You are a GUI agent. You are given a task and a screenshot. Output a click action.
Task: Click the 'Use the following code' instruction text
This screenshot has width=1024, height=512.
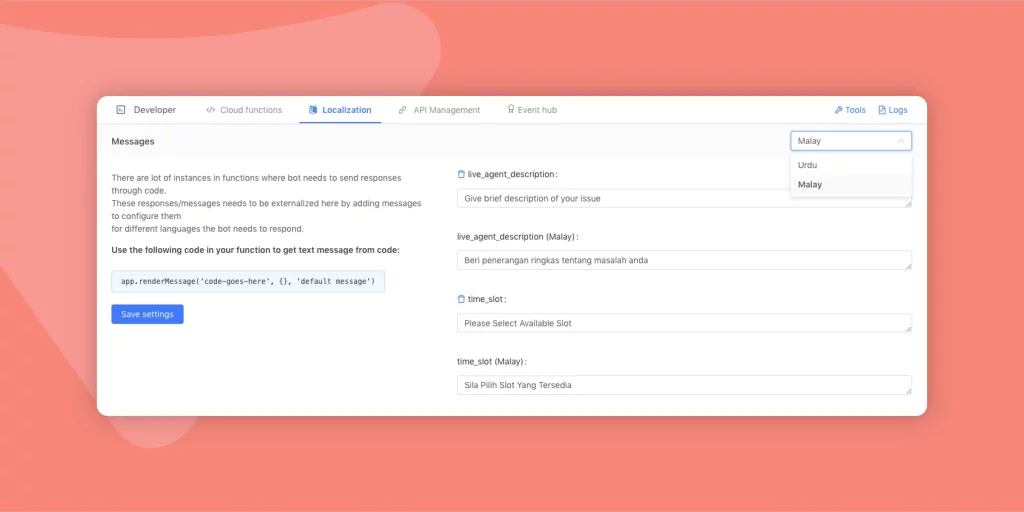(255, 250)
